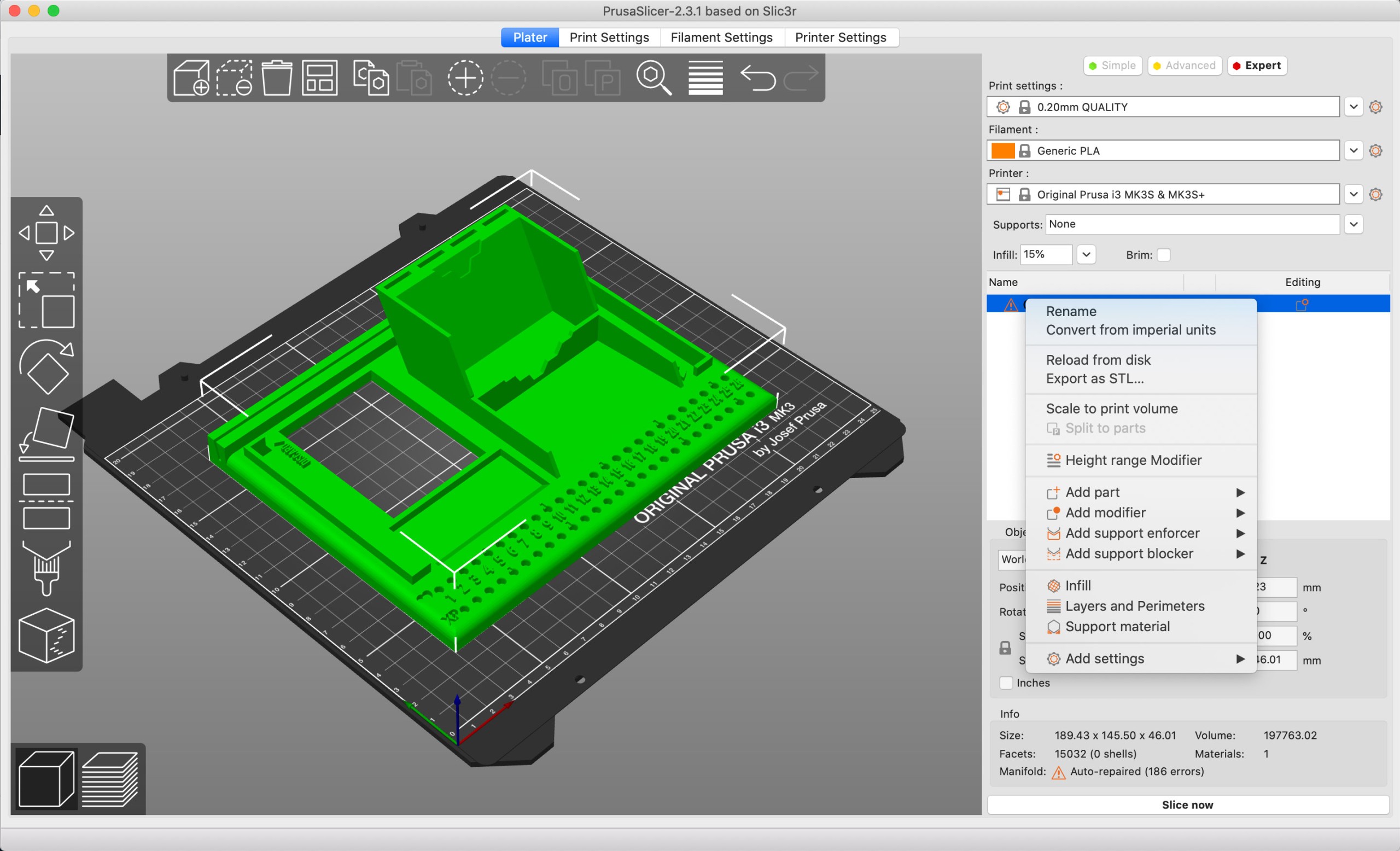This screenshot has width=1400, height=851.
Task: Click the orange filament color swatch
Action: [x=1003, y=150]
